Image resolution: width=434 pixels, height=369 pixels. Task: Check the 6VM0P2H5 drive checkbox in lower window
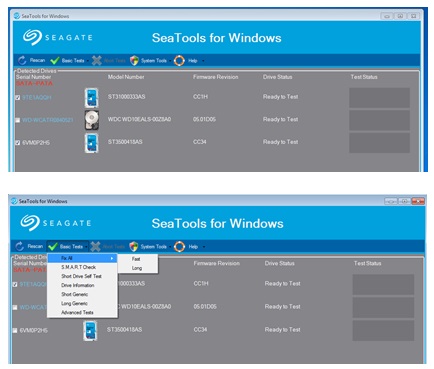pyautogui.click(x=15, y=330)
